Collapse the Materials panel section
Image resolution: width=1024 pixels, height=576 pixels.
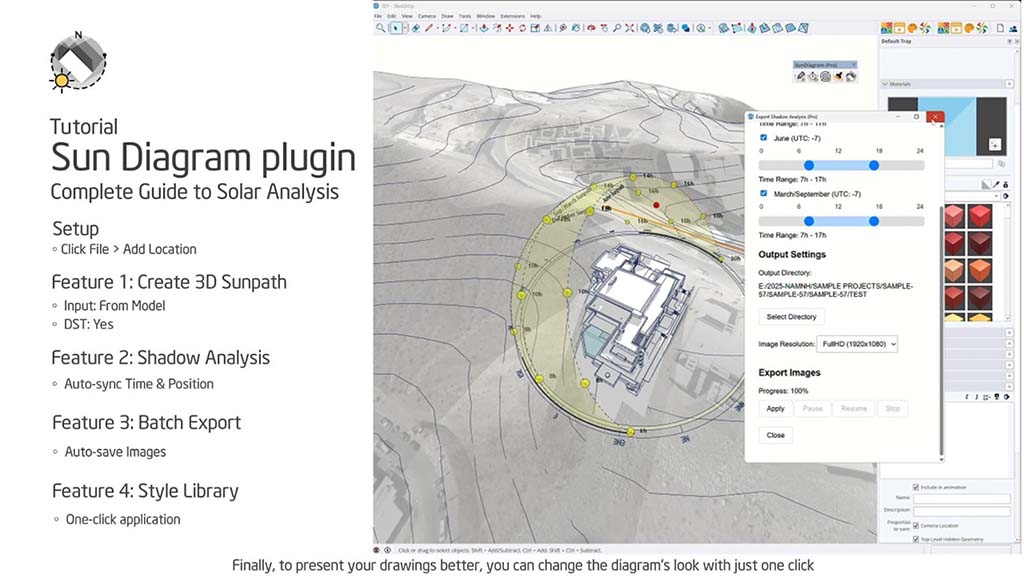[x=885, y=84]
